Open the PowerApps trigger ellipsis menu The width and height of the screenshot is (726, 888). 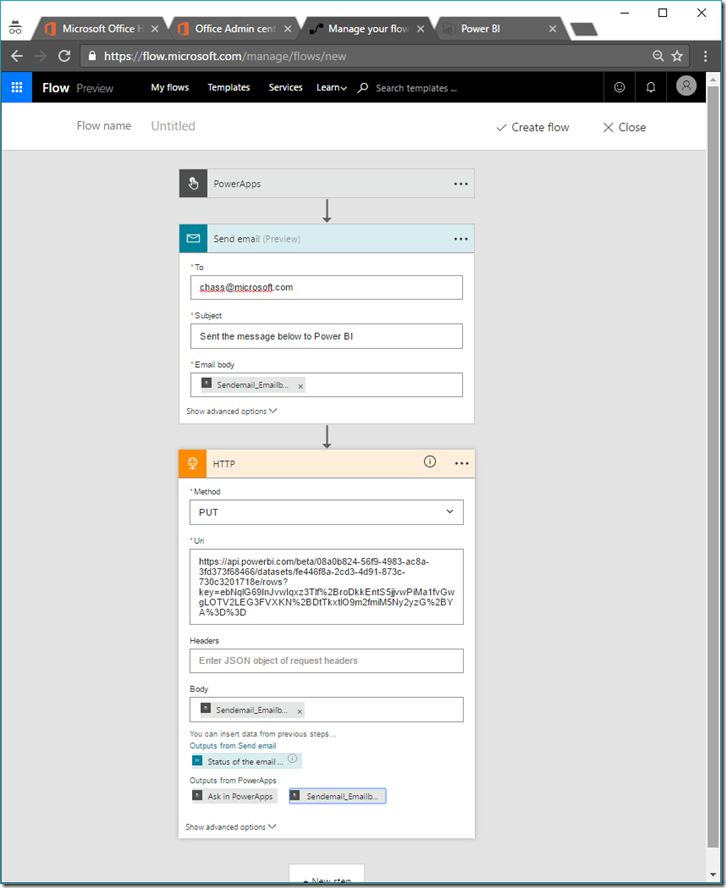pyautogui.click(x=461, y=184)
